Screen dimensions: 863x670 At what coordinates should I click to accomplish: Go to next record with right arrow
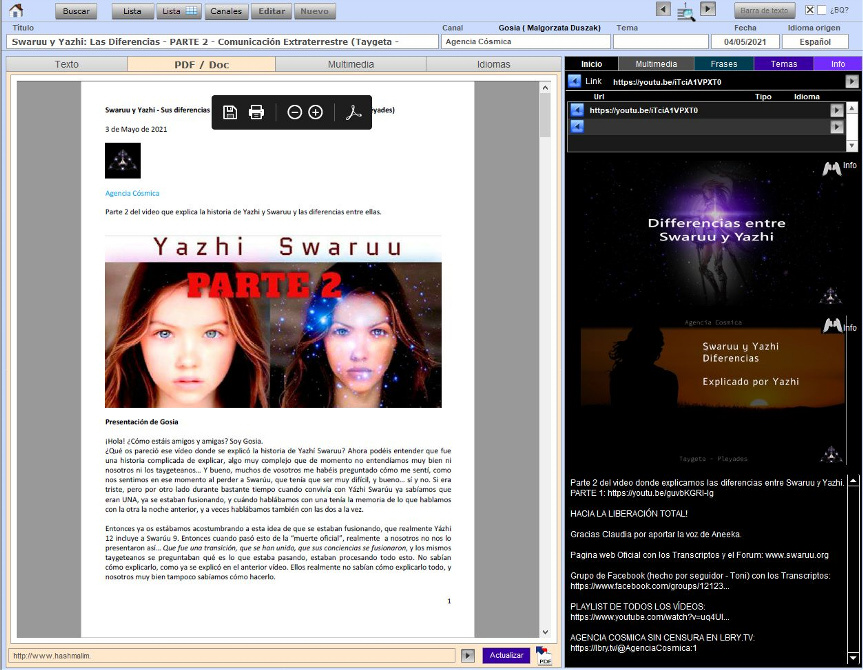tap(708, 9)
